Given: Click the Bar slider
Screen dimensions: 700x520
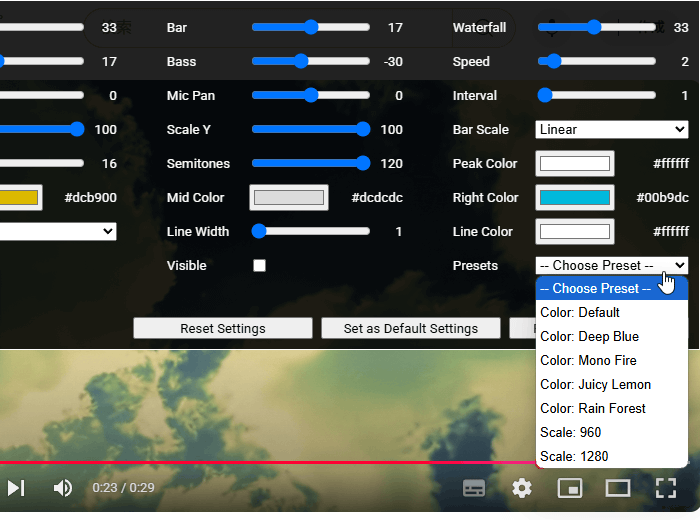Looking at the screenshot, I should click(311, 27).
